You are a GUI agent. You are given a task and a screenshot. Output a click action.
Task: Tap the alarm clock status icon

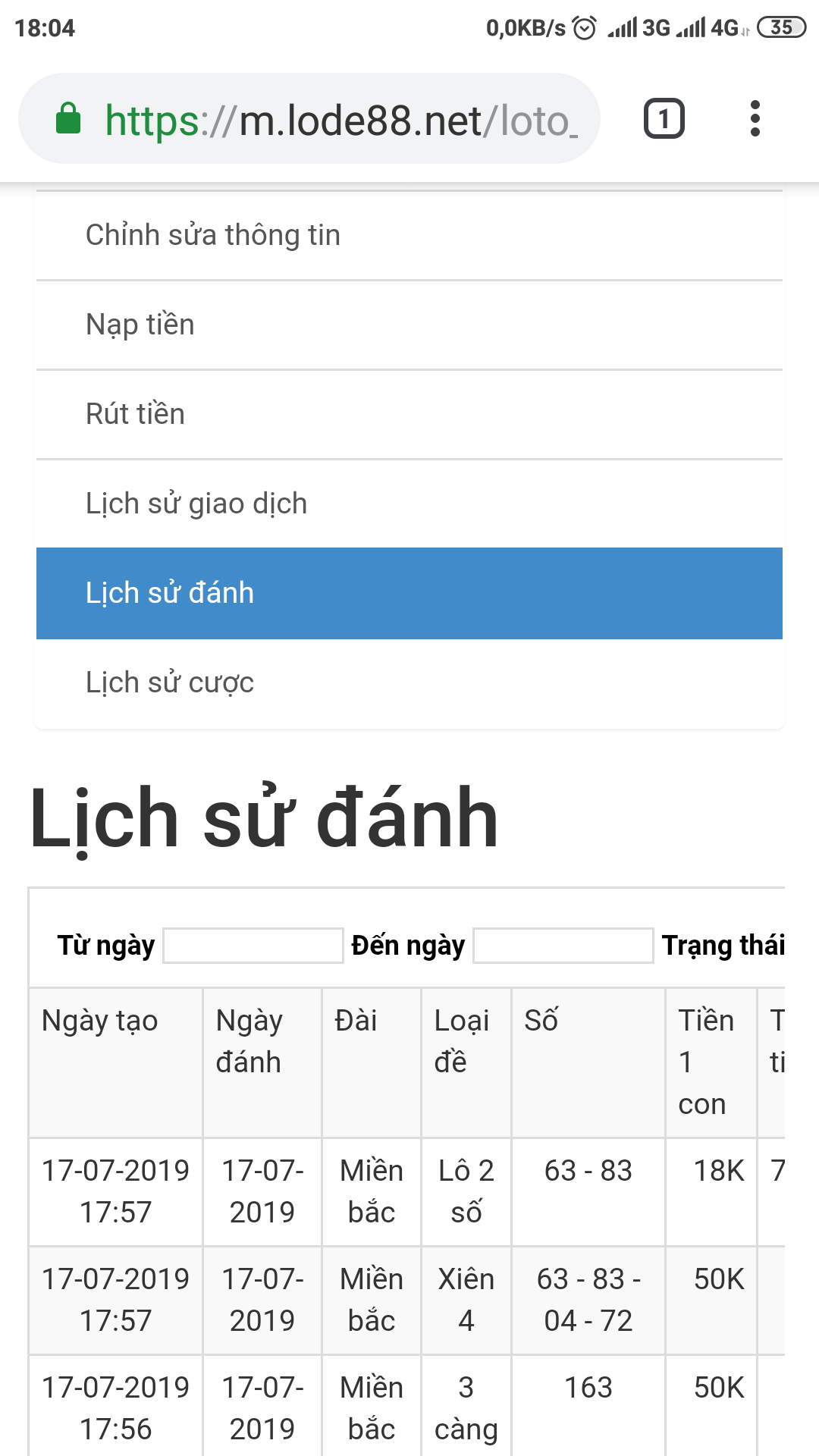[585, 28]
